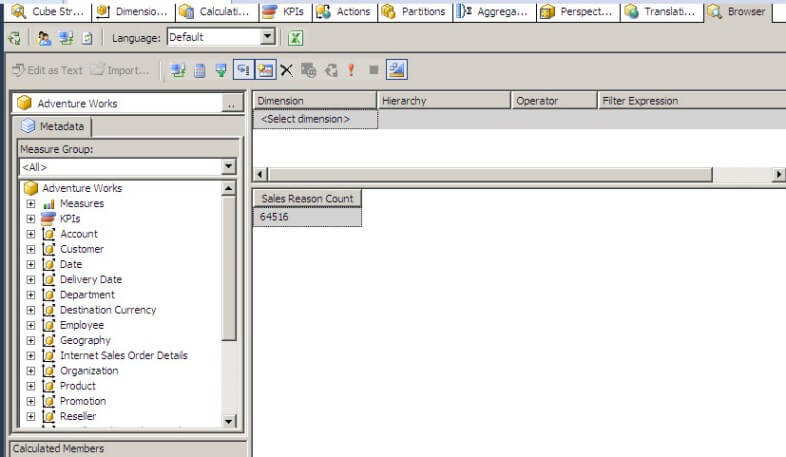This screenshot has height=457, width=786.
Task: Switch to the Dimension Usage tab
Action: [x=133, y=11]
